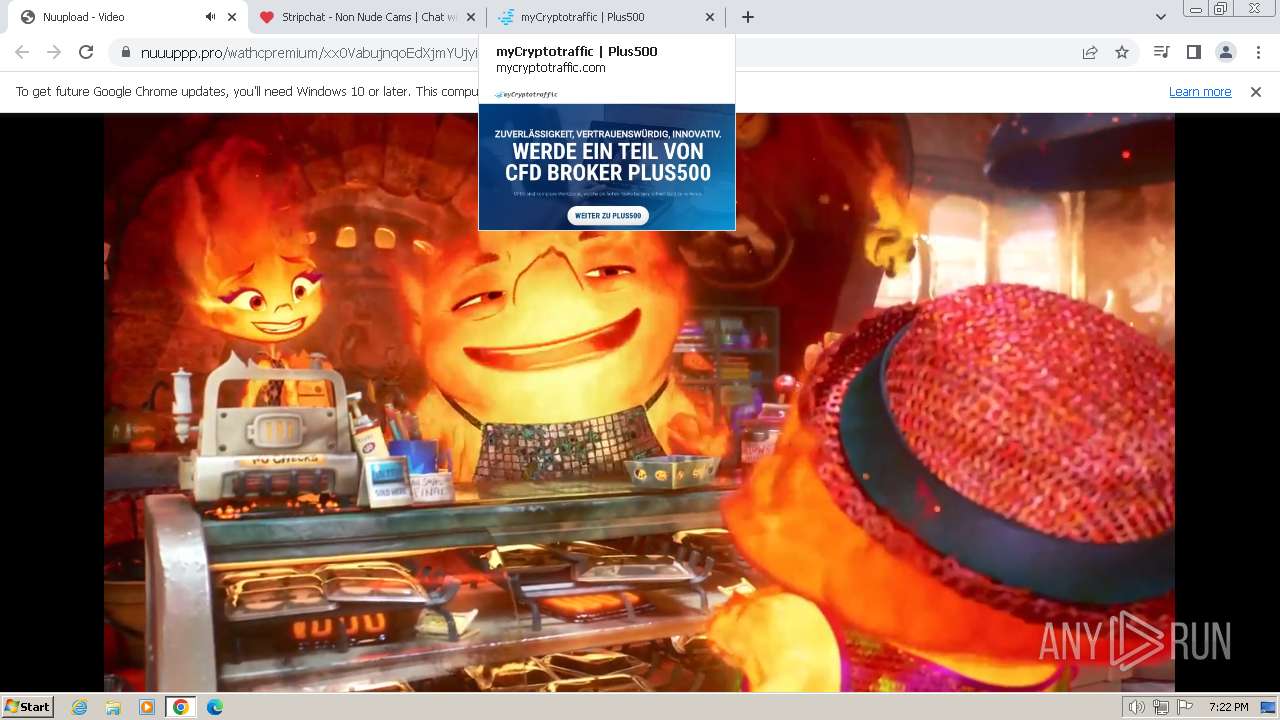Open the media controls button
Viewport: 1280px width, 720px height.
(1161, 52)
